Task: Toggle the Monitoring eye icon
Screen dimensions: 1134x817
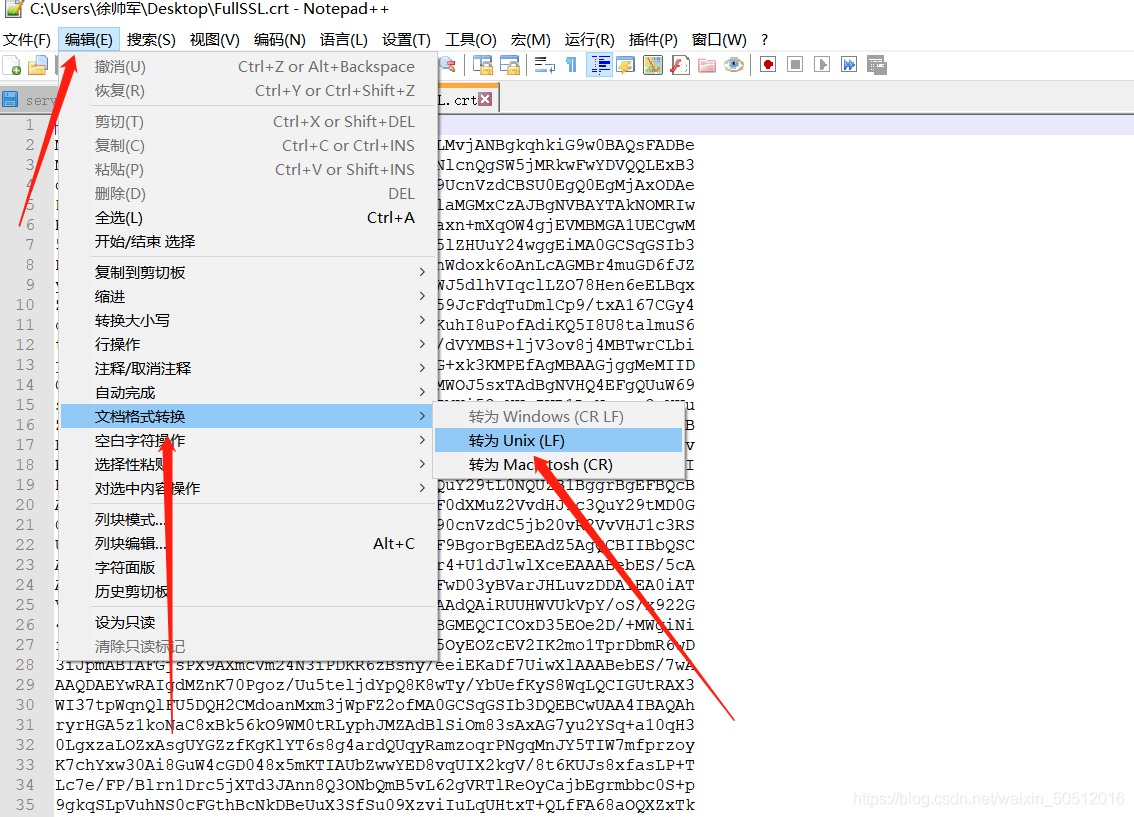Action: pos(733,66)
